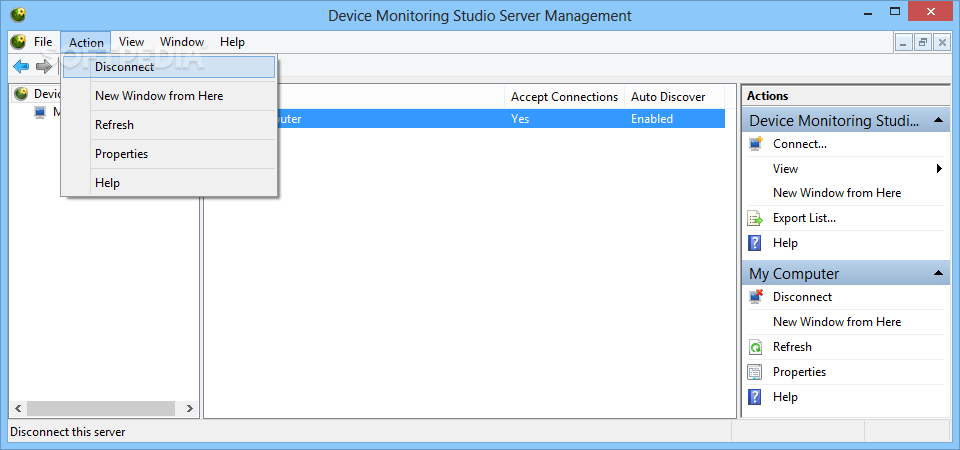This screenshot has height=450, width=960.
Task: Click New Window from Here under Device Monitoring Studio
Action: tap(837, 193)
